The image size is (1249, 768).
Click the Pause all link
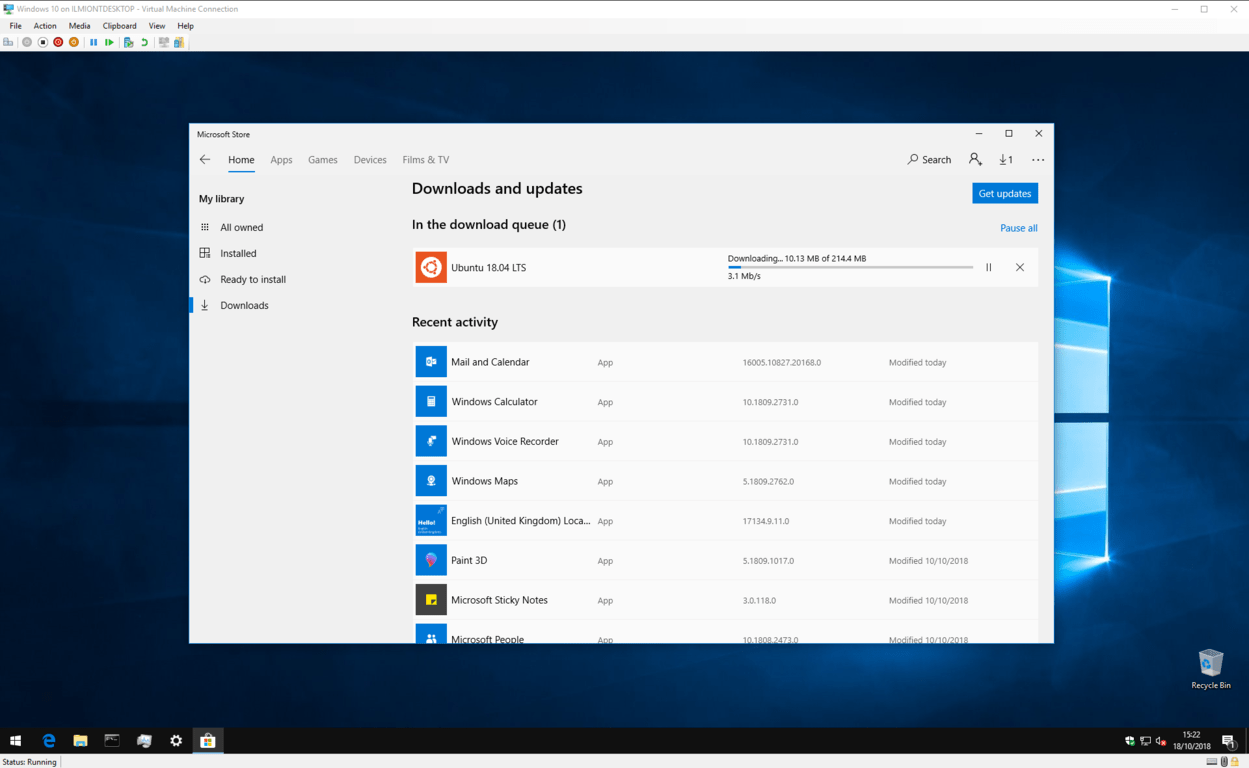(x=1019, y=228)
